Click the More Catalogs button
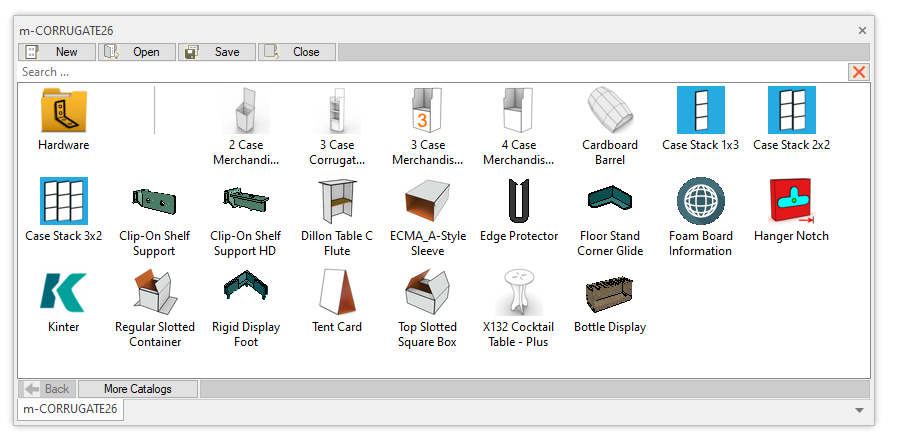Image resolution: width=900 pixels, height=439 pixels. (138, 389)
